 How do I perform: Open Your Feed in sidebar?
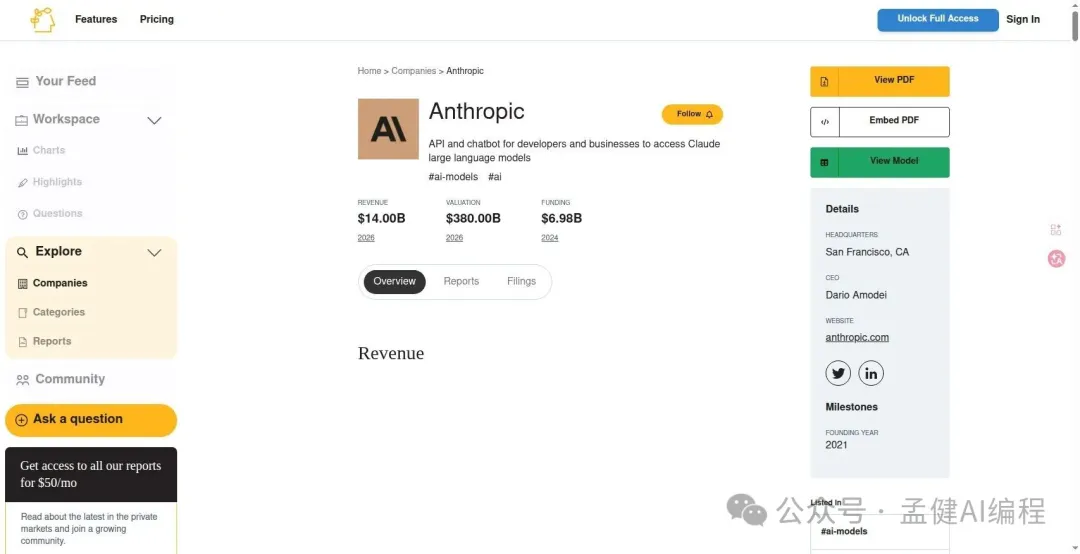[x=65, y=81]
